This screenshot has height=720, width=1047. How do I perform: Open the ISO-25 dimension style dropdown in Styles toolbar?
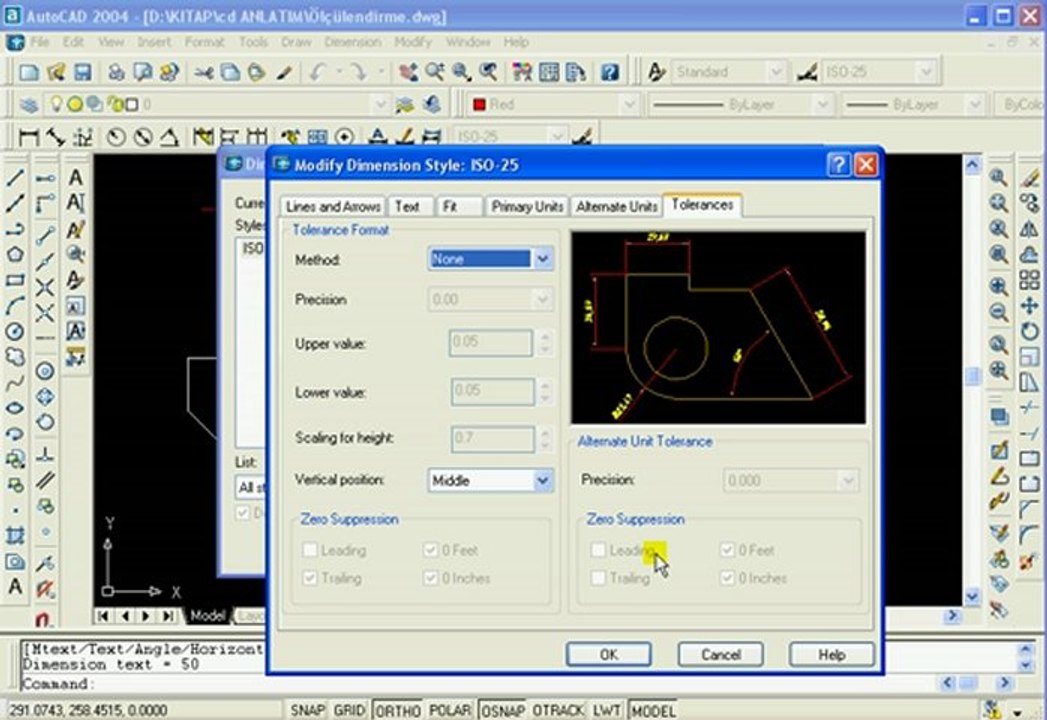pos(925,71)
